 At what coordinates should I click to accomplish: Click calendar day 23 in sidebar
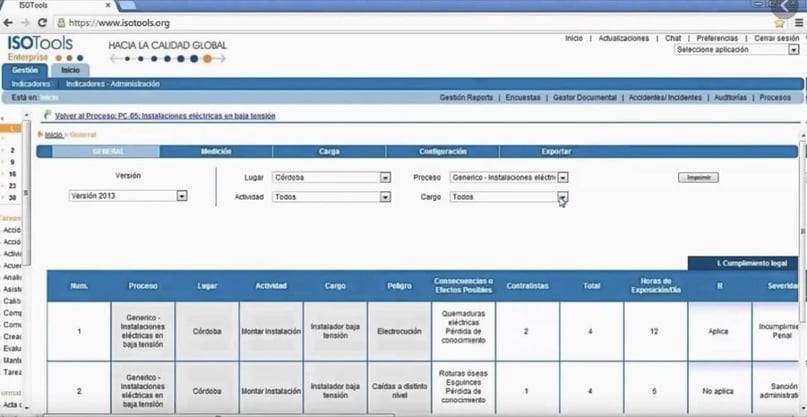pos(12,186)
